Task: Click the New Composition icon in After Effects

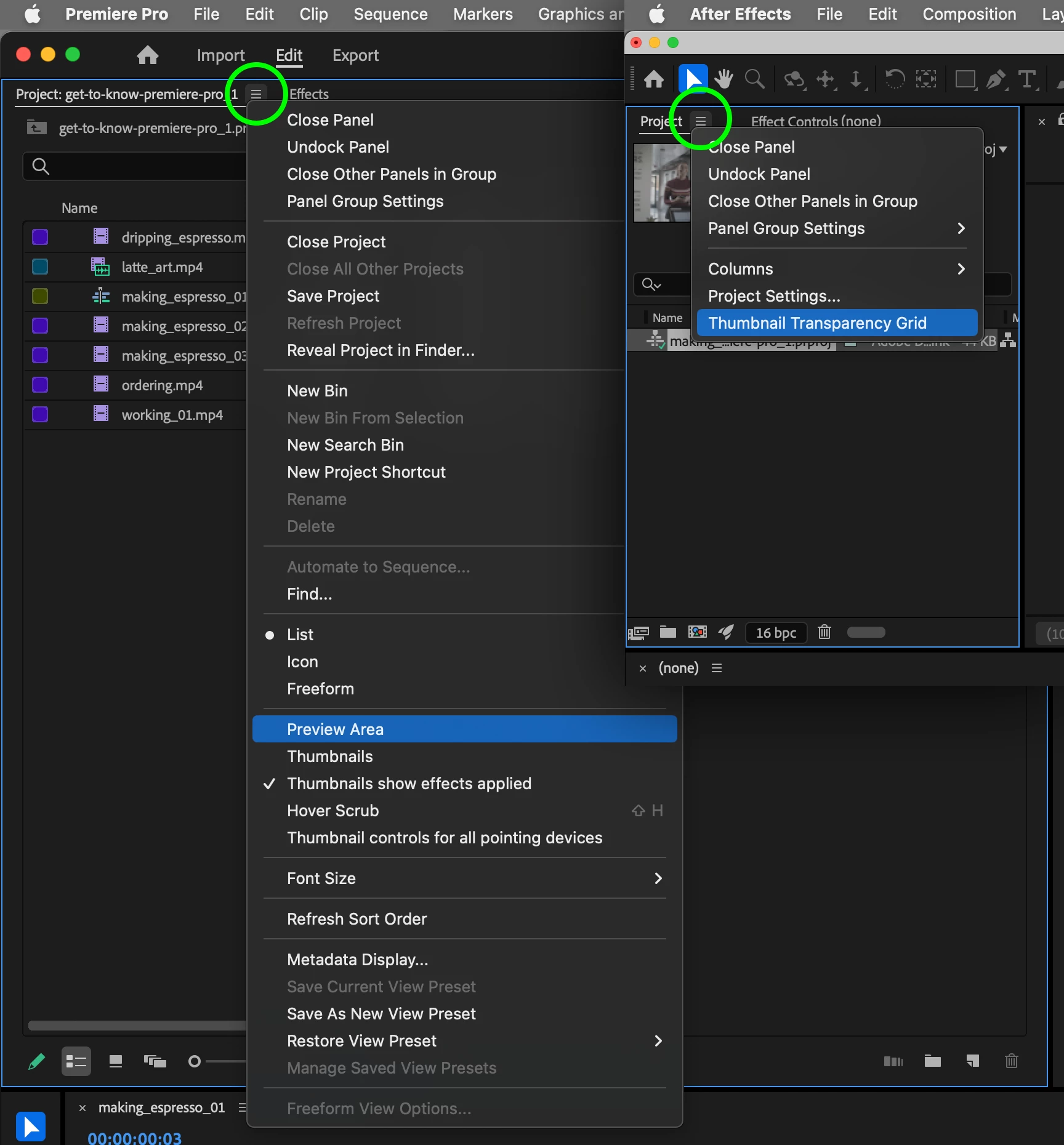Action: (x=698, y=632)
